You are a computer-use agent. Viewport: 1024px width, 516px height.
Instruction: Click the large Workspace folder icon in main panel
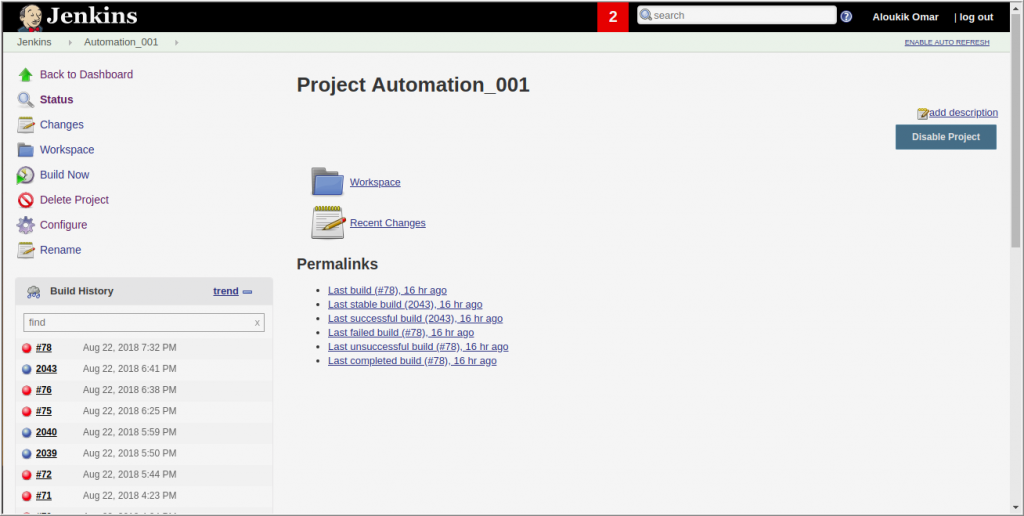(327, 182)
